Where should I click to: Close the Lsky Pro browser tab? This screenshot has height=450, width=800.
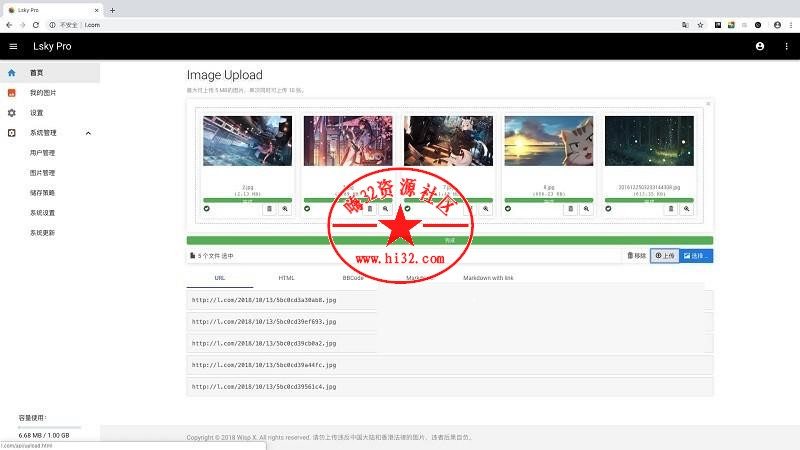[x=96, y=10]
